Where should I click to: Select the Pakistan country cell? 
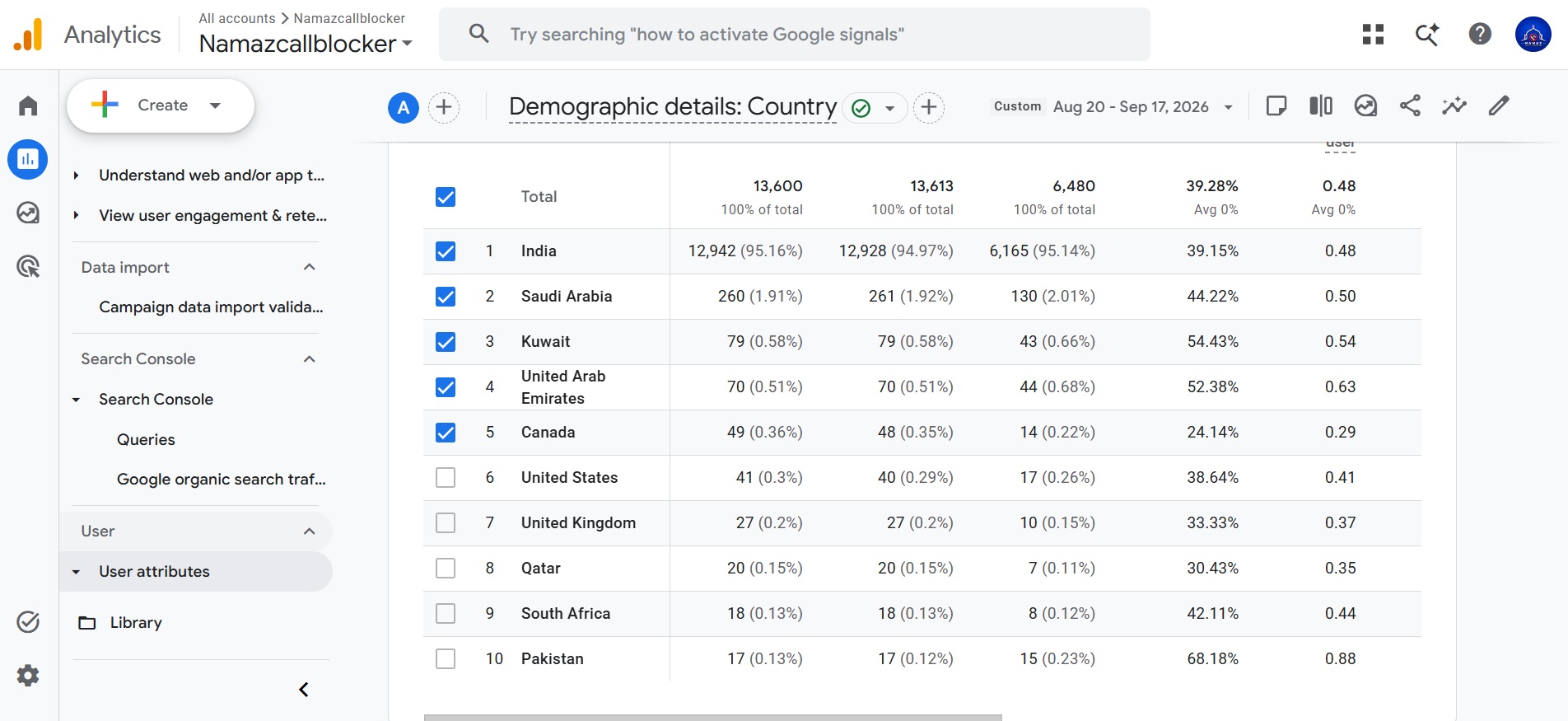click(553, 659)
